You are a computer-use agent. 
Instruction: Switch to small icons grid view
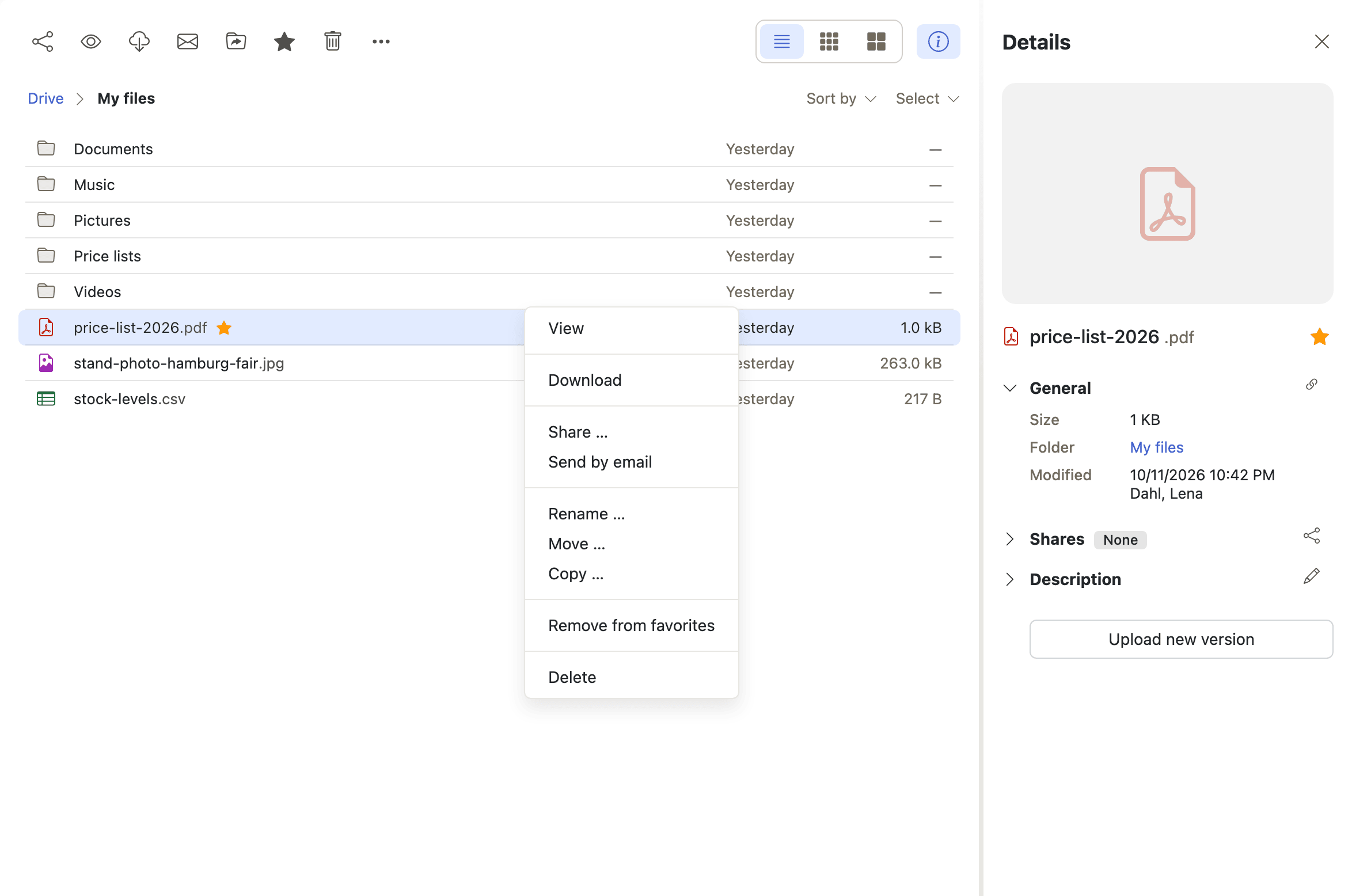point(829,41)
